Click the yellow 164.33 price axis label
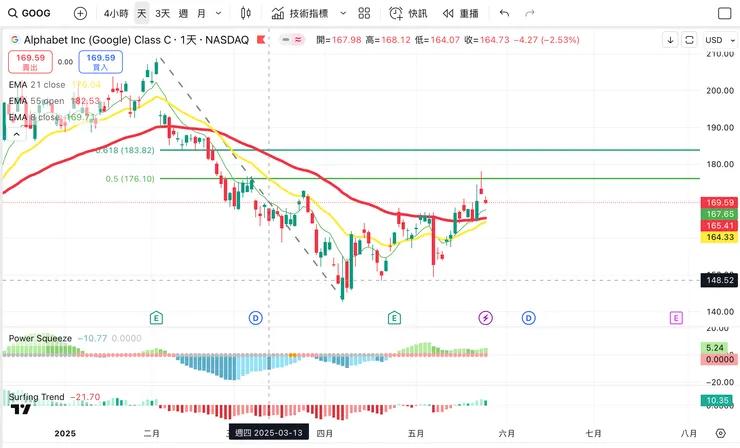Viewport: 740px width, 448px height. coord(720,237)
